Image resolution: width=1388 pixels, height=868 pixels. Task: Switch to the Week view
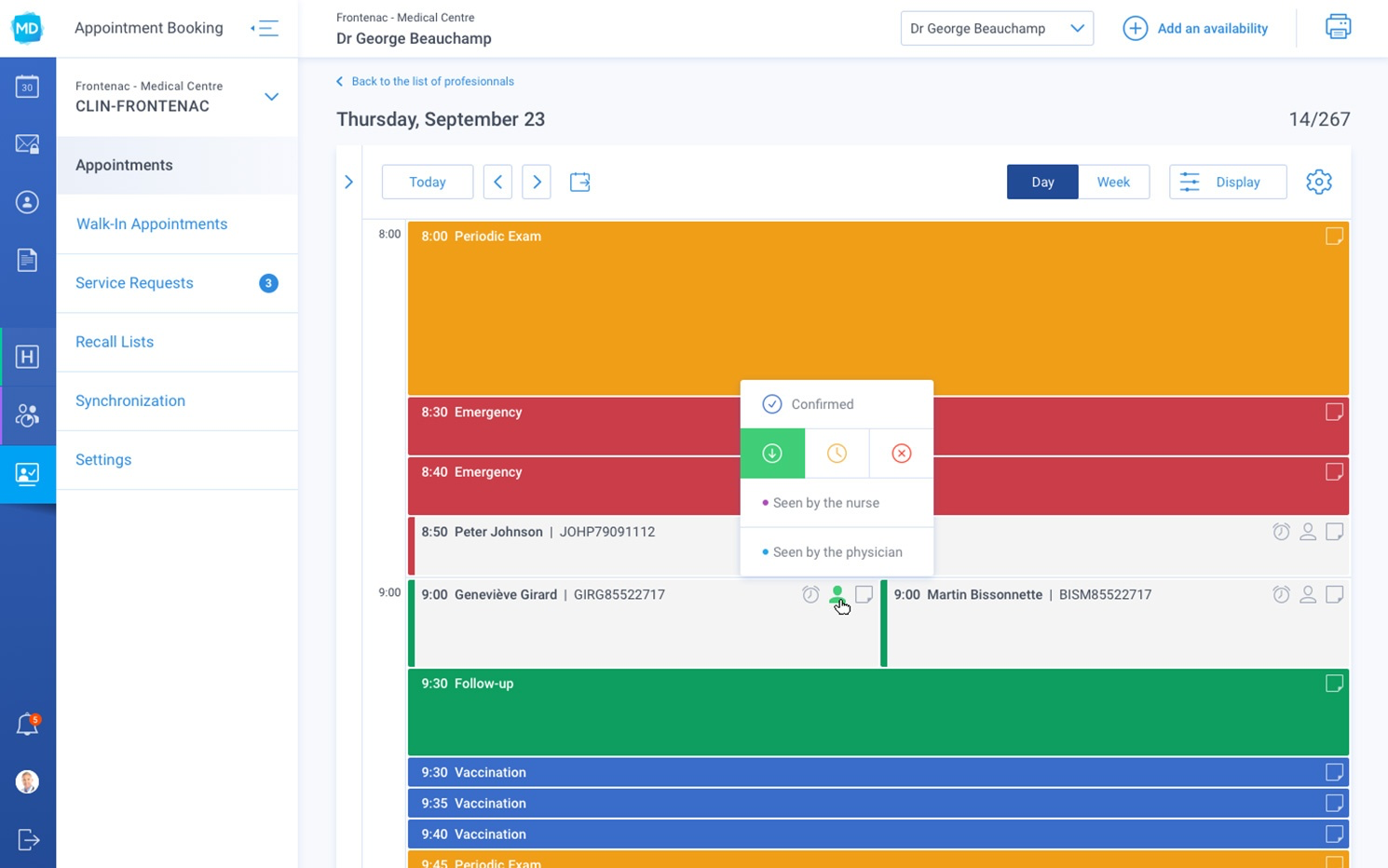(1113, 182)
